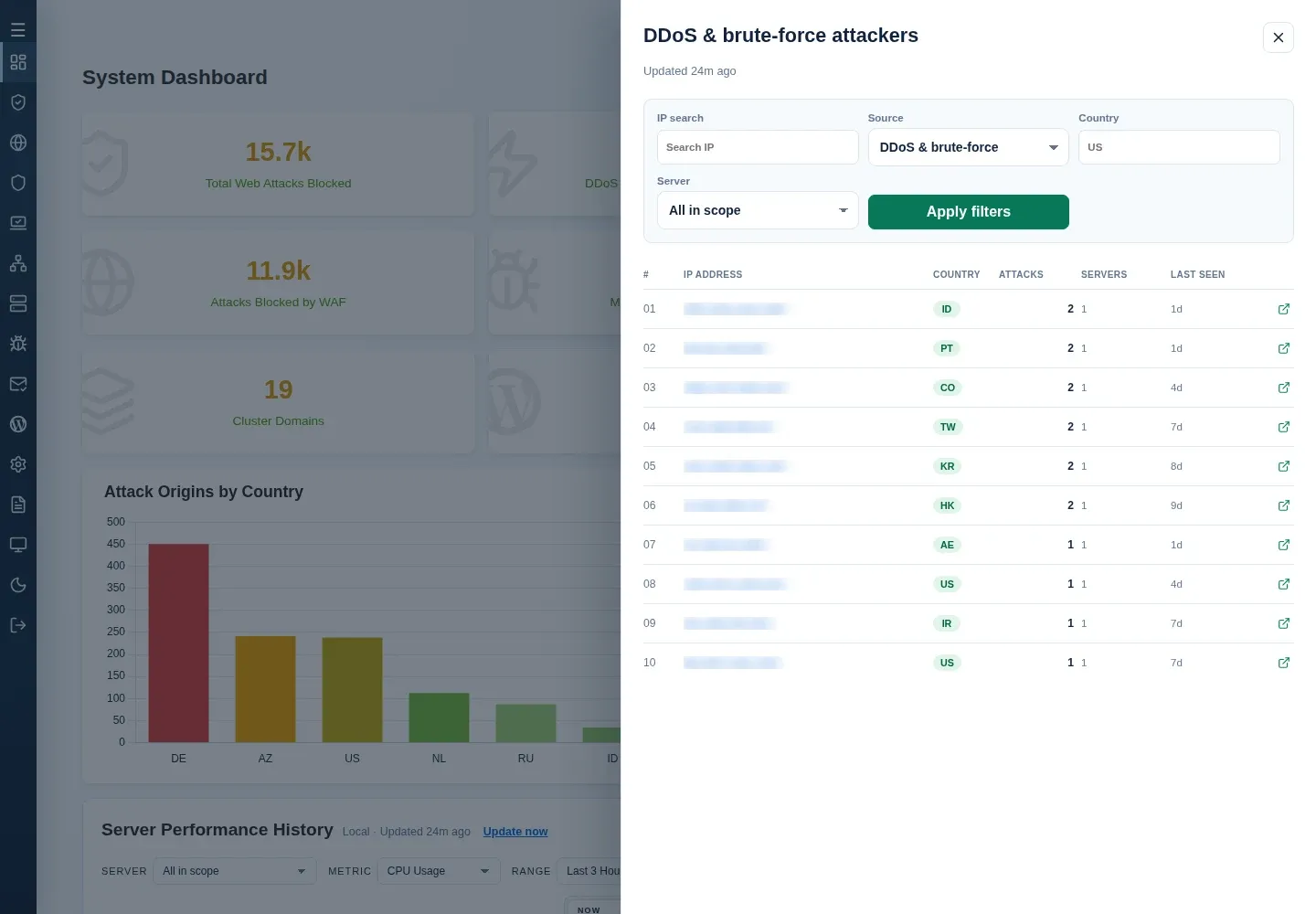Screen dimensions: 1316x914
Task: Open external link for row 05 (KR)
Action: tap(1284, 466)
